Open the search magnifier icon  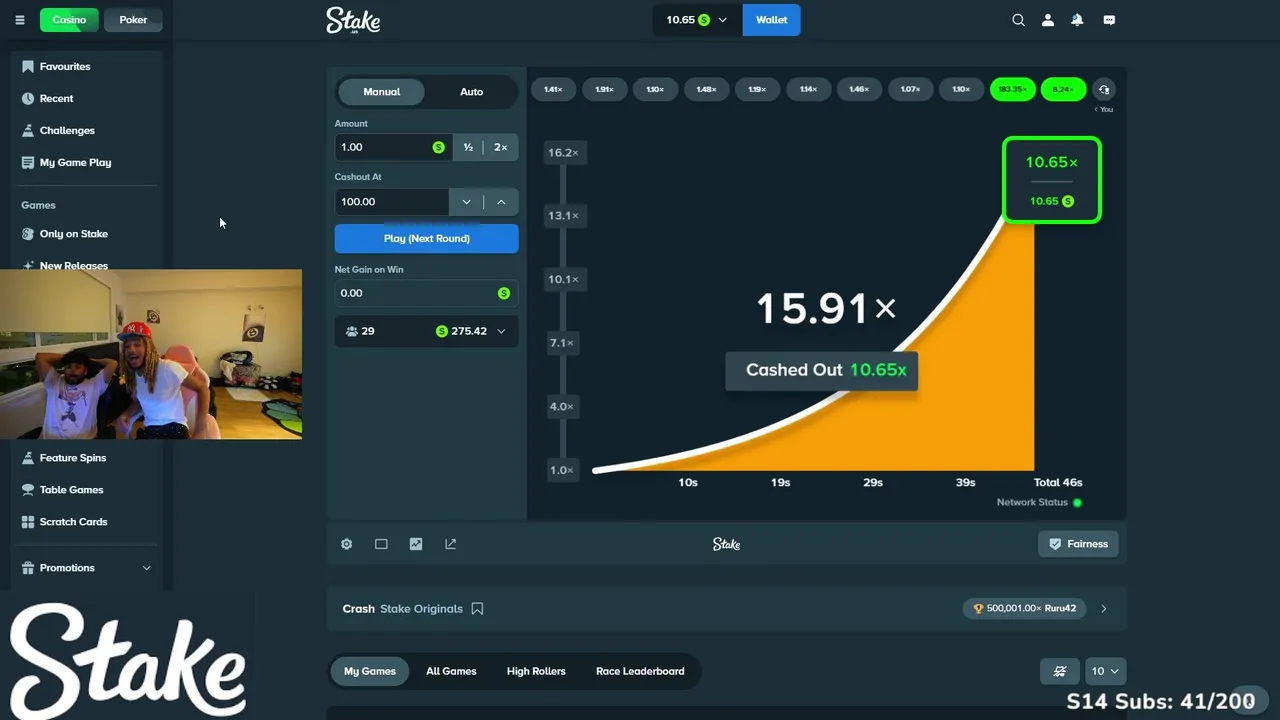(1018, 20)
